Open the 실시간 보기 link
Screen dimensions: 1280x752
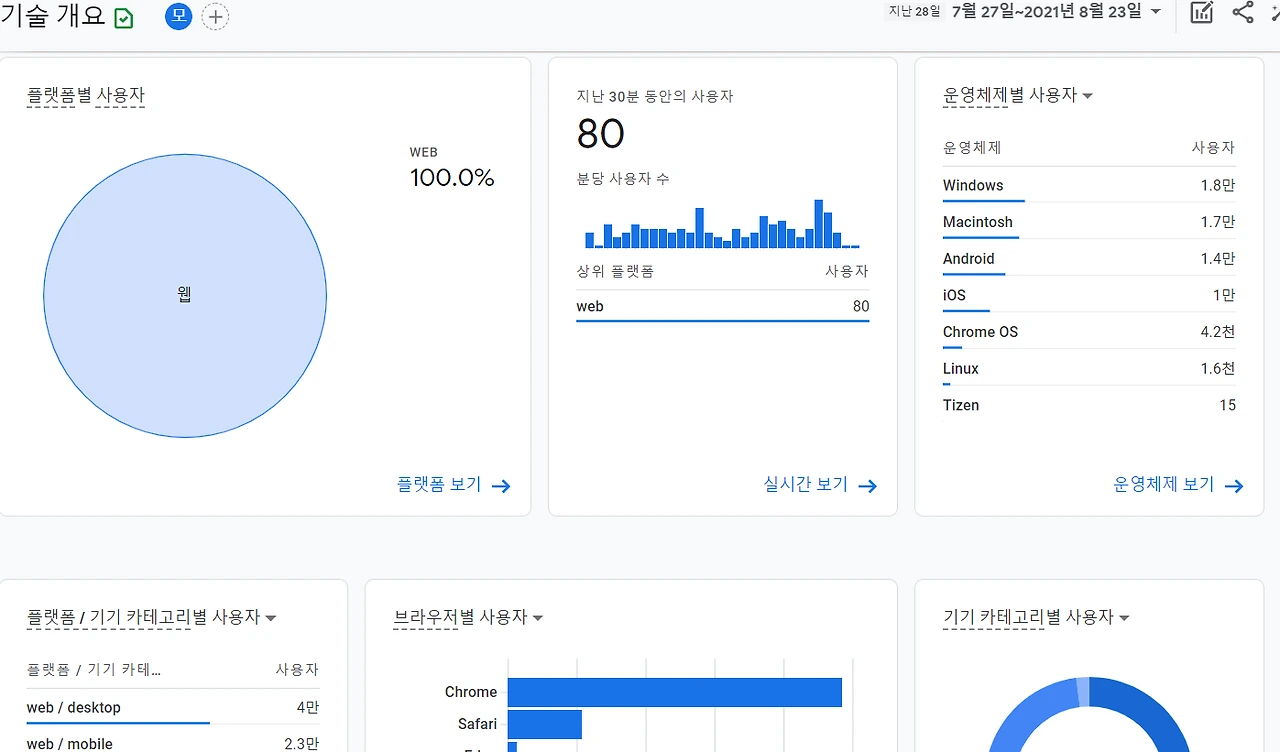click(x=820, y=485)
